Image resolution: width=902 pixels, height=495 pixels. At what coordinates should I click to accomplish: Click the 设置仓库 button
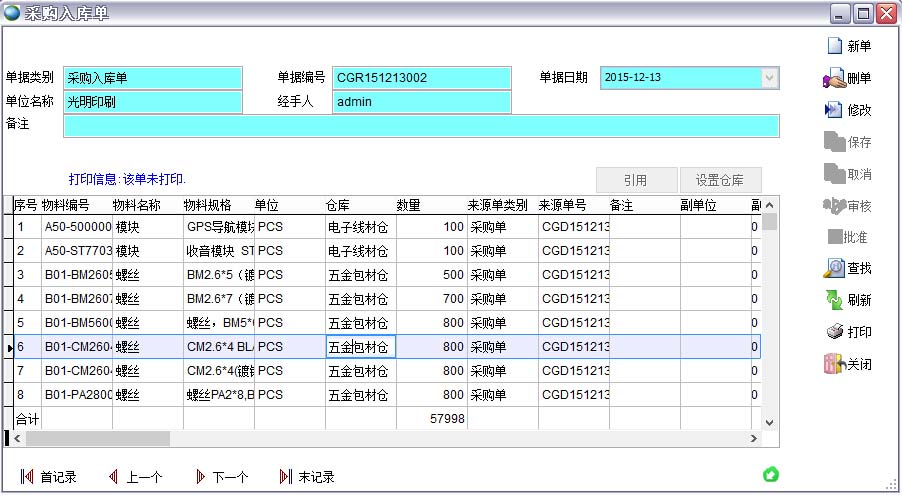point(721,180)
